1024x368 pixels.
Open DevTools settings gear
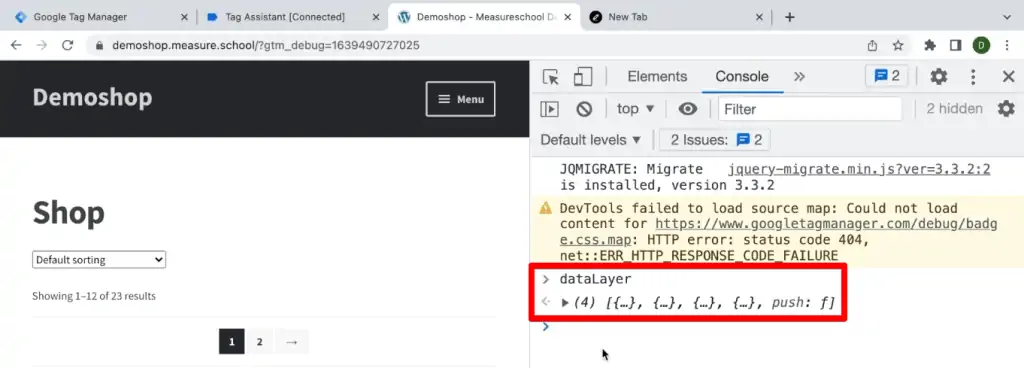click(938, 76)
